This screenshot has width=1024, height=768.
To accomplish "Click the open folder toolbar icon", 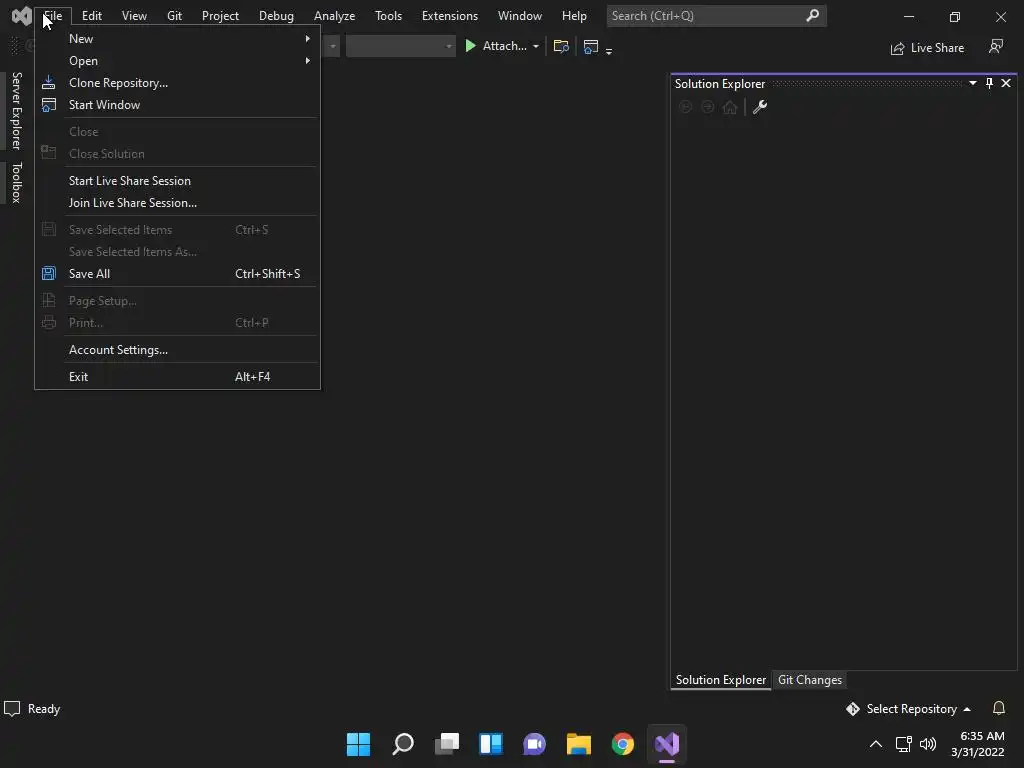I will 561,46.
